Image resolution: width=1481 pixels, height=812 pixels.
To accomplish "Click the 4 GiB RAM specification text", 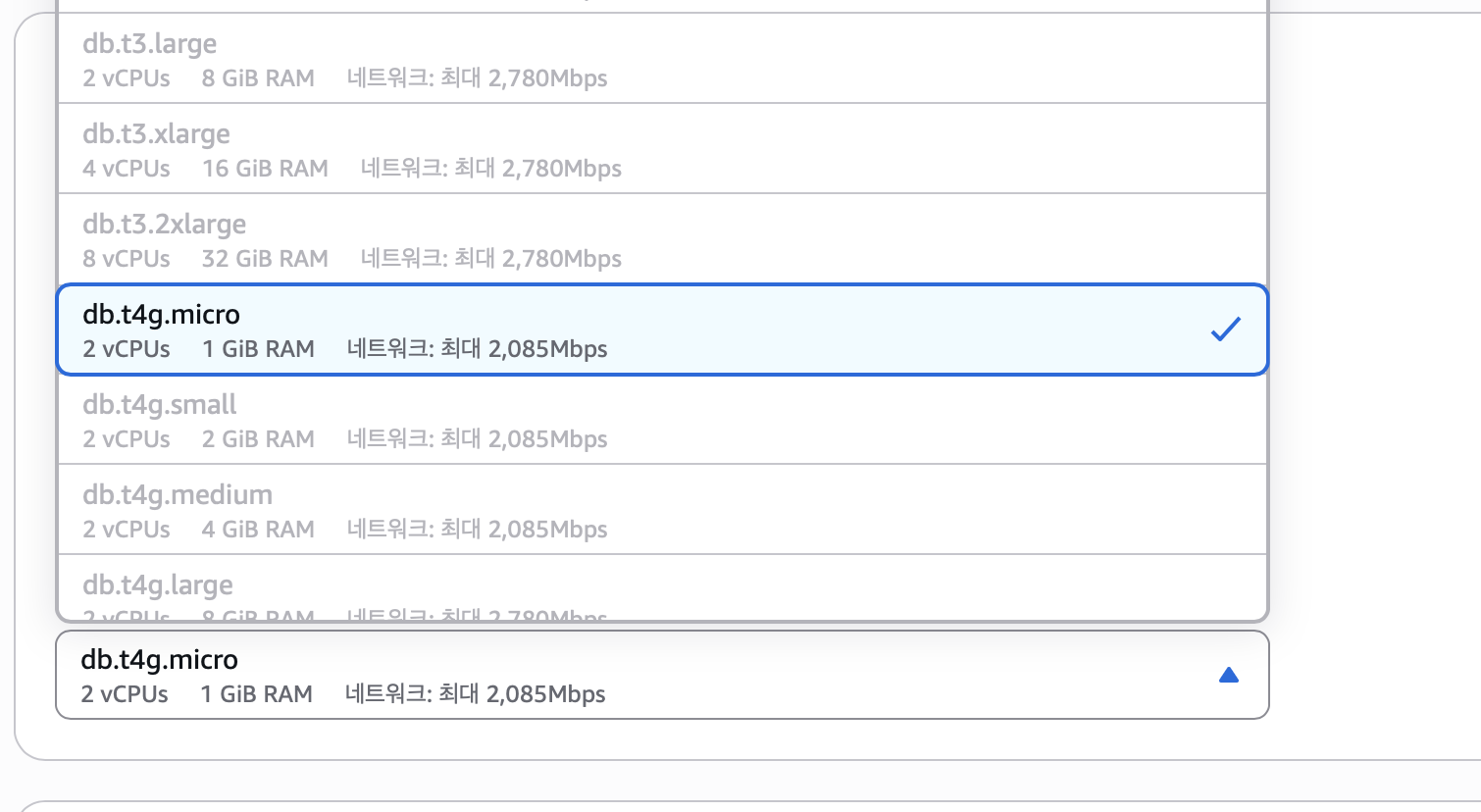I will tap(258, 530).
